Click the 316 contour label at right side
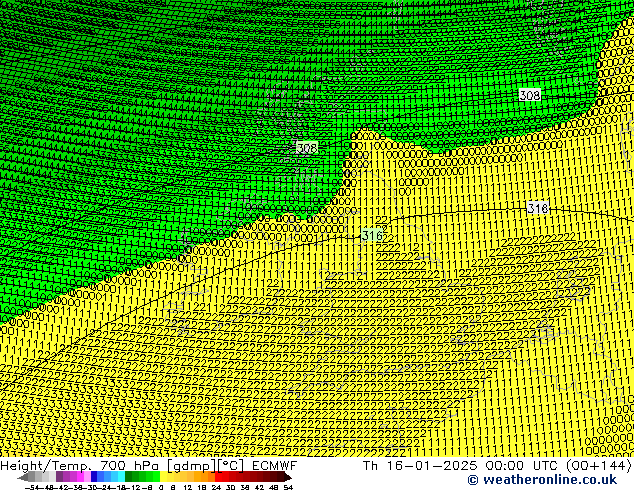 coord(538,208)
